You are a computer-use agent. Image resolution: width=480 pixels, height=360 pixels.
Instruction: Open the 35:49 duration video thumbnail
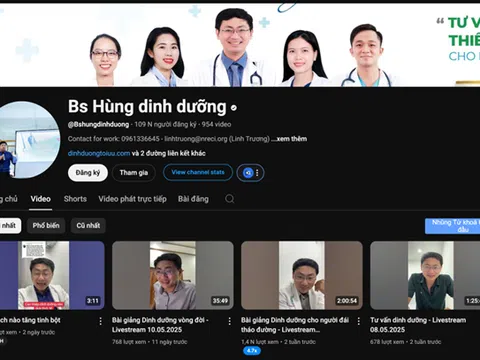click(x=173, y=275)
